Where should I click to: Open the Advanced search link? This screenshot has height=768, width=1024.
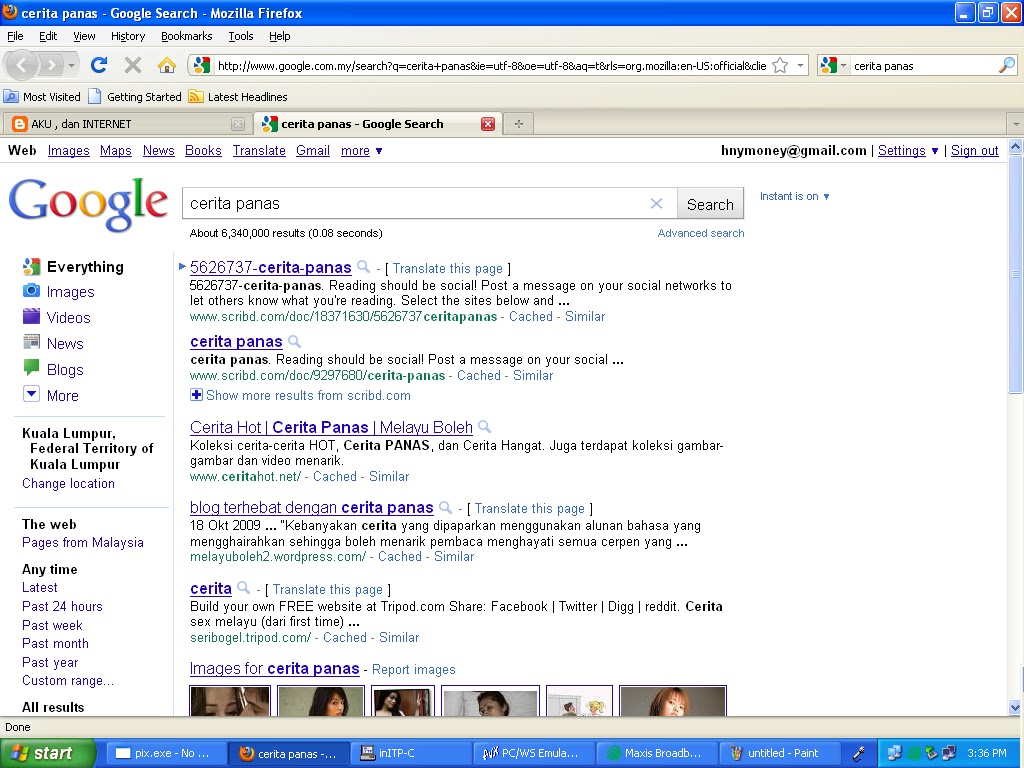pos(701,233)
